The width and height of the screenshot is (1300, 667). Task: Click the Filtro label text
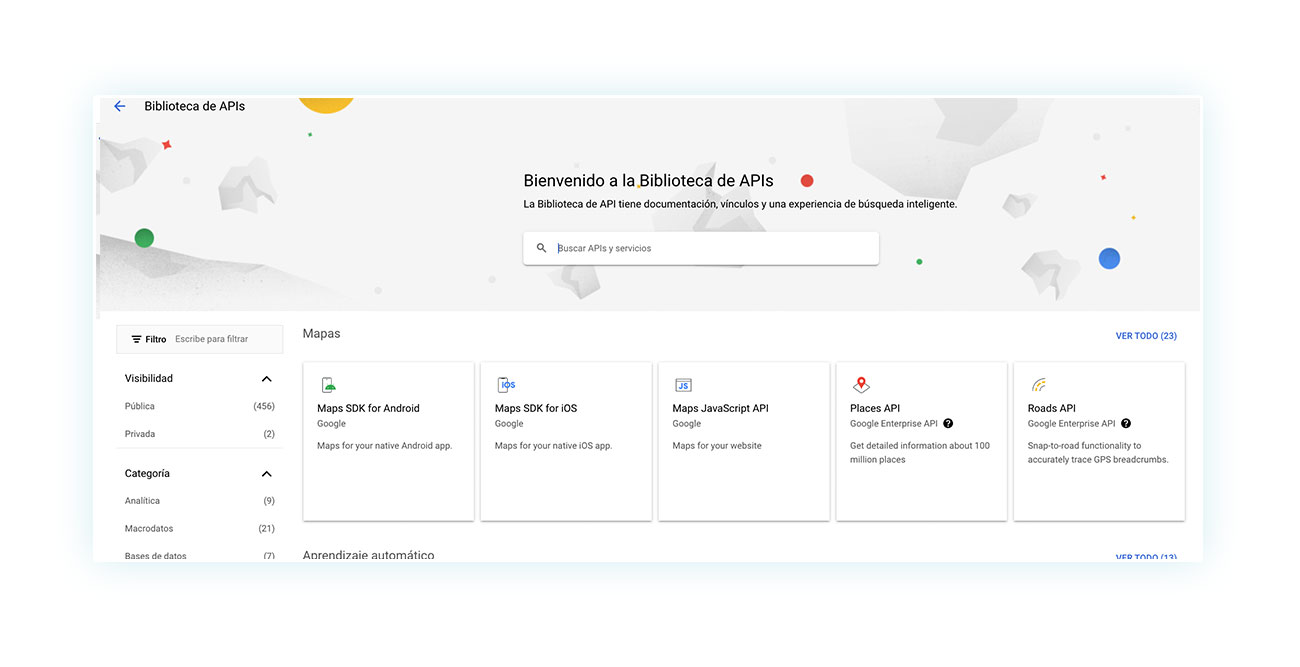[x=156, y=339]
